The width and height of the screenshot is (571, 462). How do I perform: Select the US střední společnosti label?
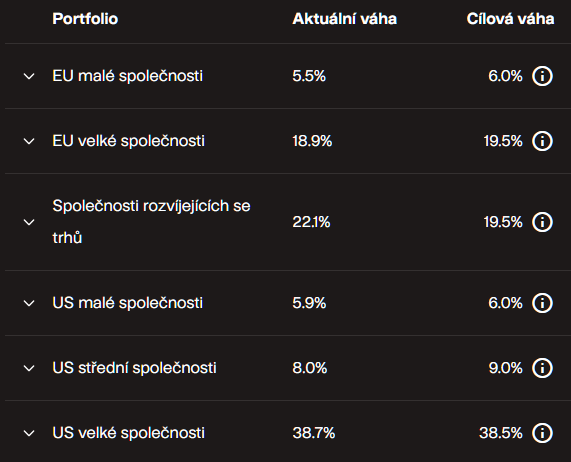tap(134, 368)
